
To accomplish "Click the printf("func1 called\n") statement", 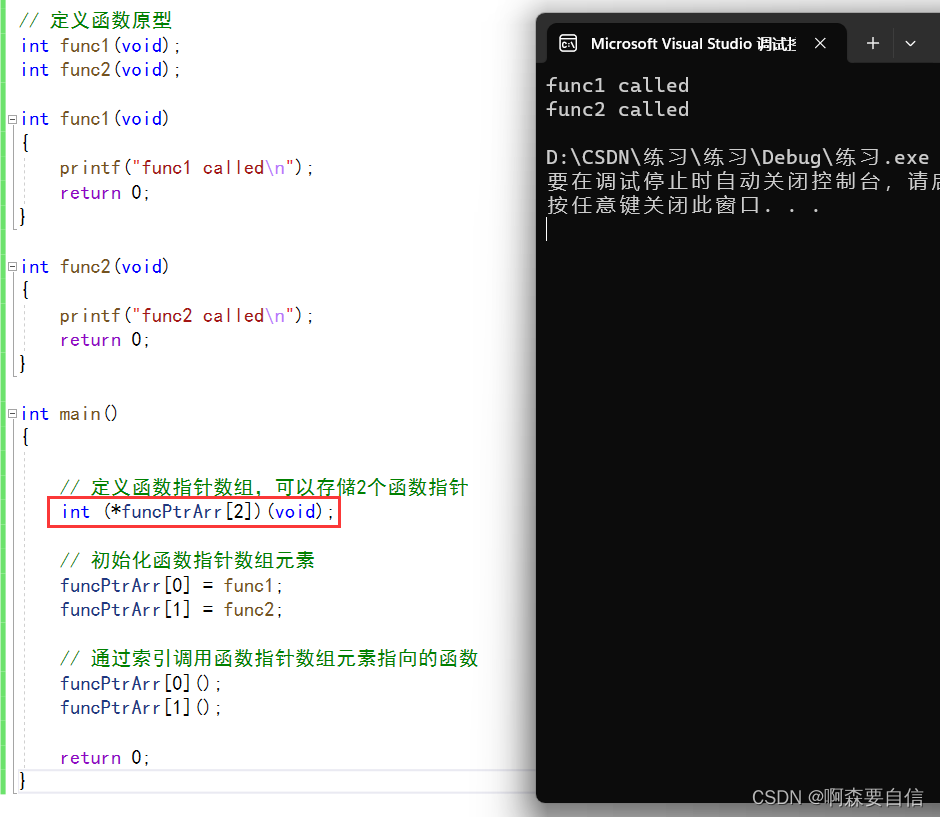I will pos(186,168).
